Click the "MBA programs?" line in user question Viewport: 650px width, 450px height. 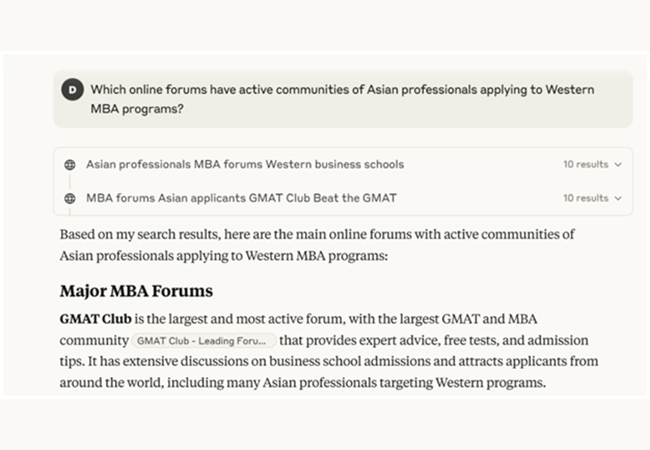137,109
